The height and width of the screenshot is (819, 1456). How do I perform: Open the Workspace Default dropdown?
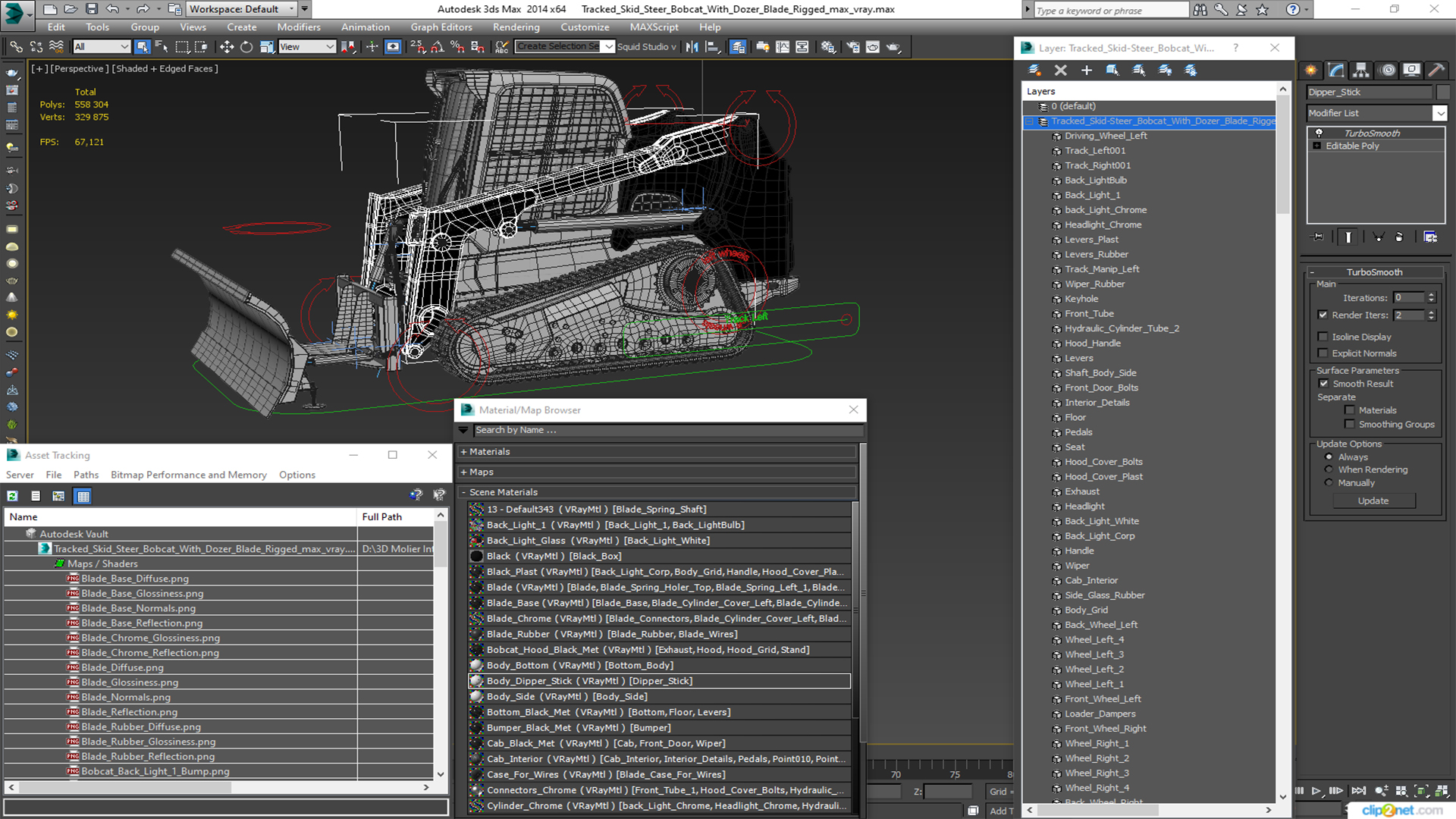click(242, 9)
